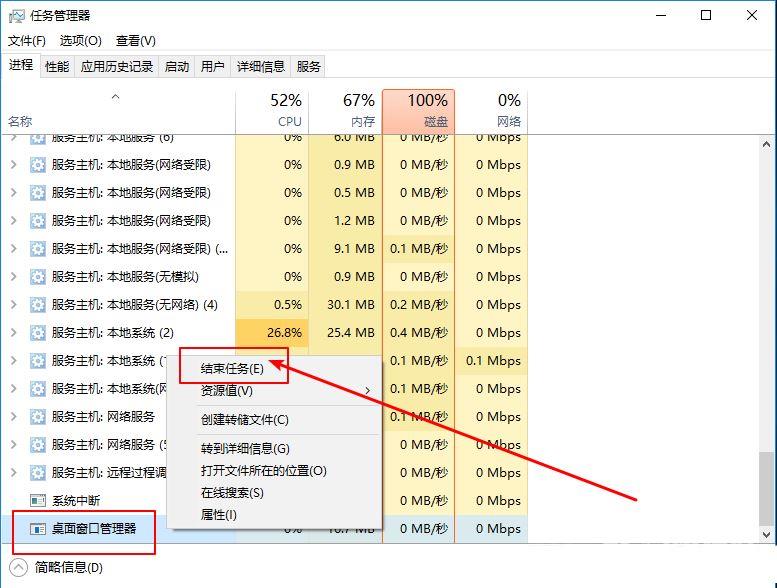The image size is (777, 588).
Task: Click gear icon of 本地系统 row with 0.1 Mbps
Action: 38,361
